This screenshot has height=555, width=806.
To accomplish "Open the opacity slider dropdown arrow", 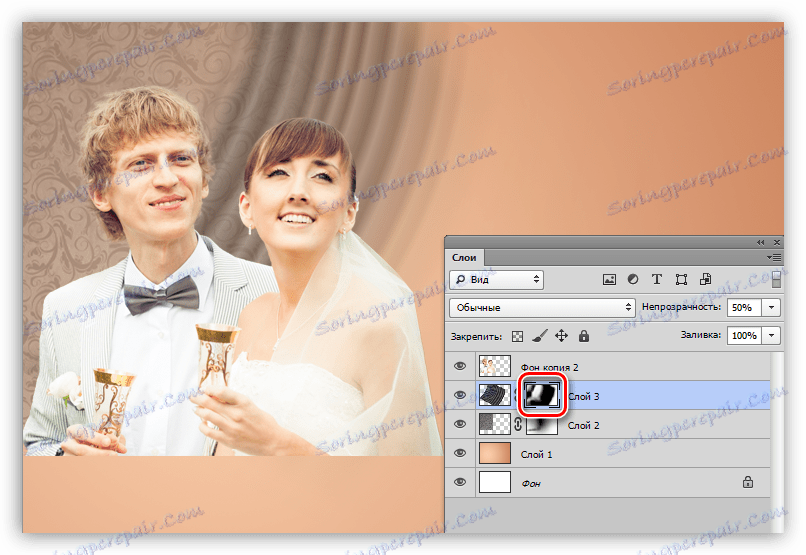I will point(772,307).
